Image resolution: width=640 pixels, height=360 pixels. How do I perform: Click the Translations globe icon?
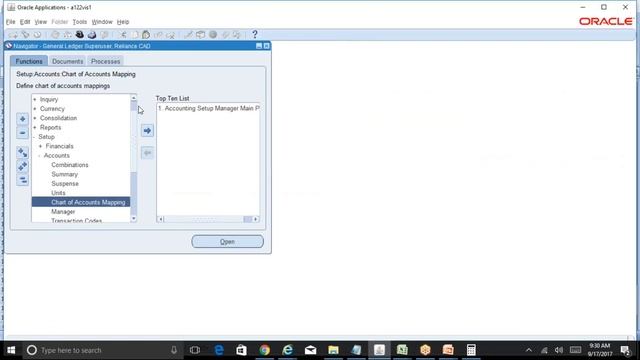click(213, 35)
